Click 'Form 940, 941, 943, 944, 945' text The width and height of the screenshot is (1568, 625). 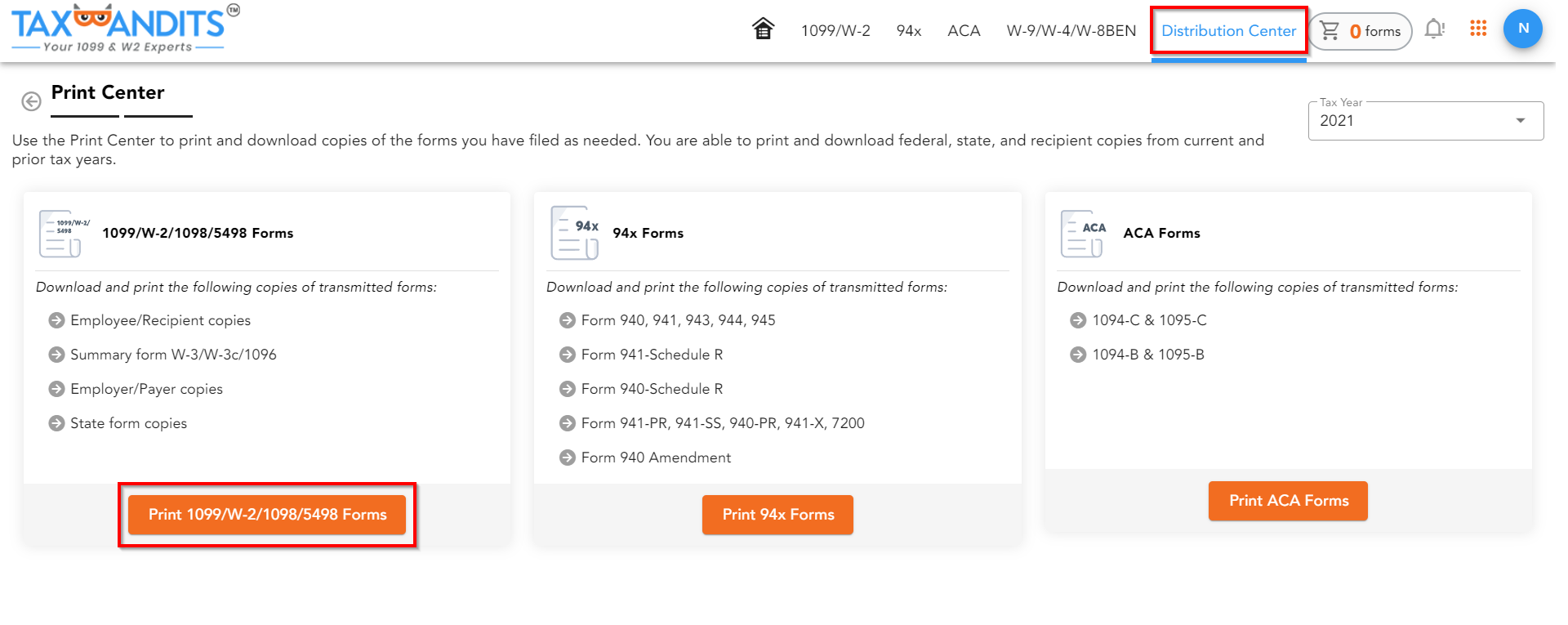tap(679, 320)
